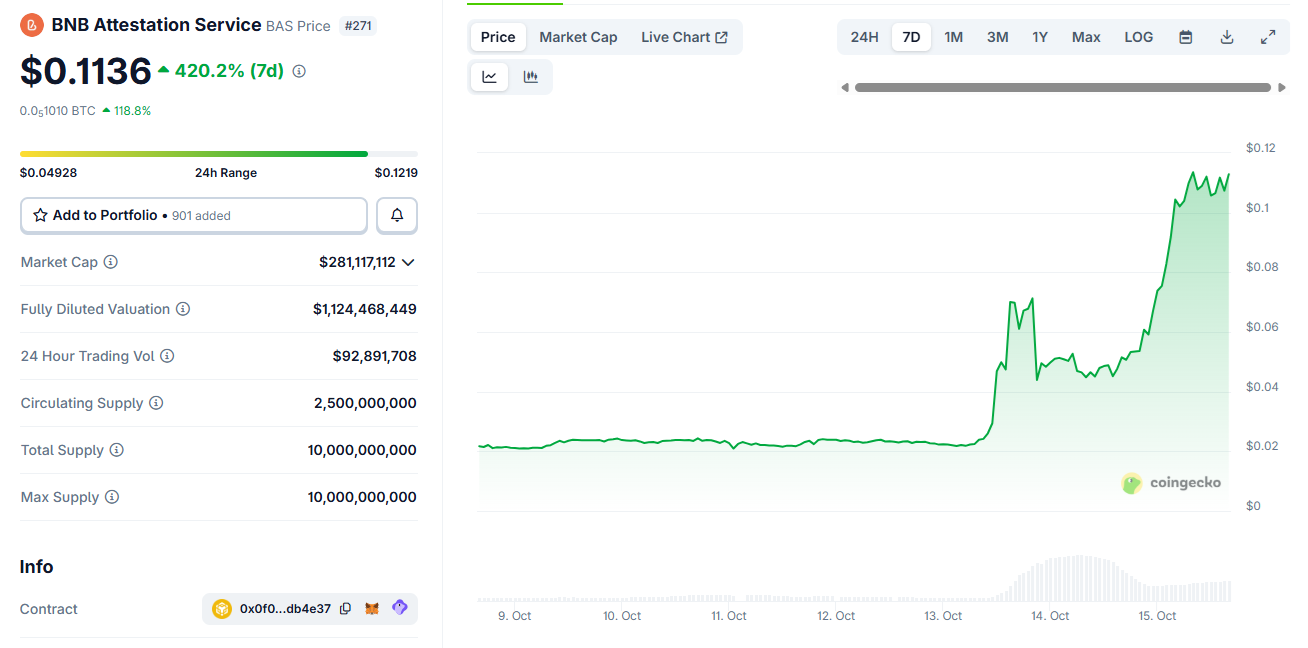Expand the Market Cap dropdown chevron
The width and height of the screenshot is (1308, 648).
[408, 262]
